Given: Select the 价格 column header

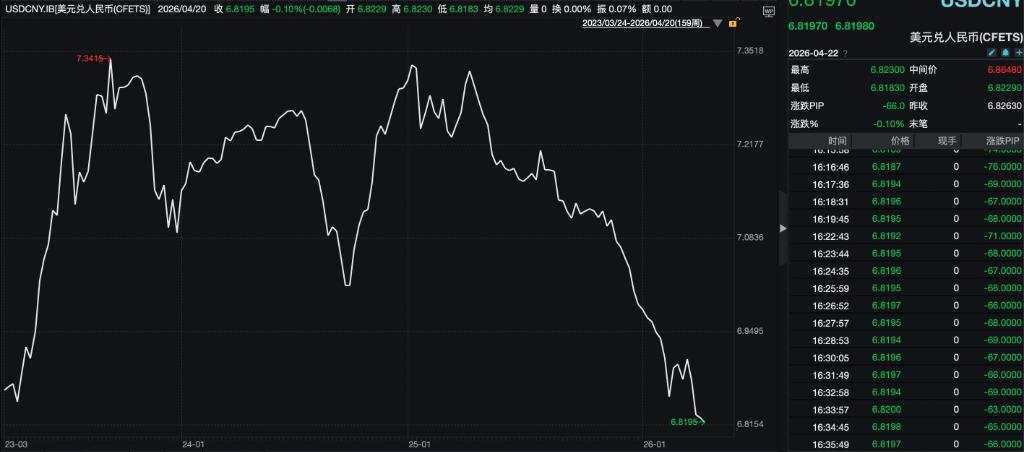Looking at the screenshot, I should [x=899, y=141].
